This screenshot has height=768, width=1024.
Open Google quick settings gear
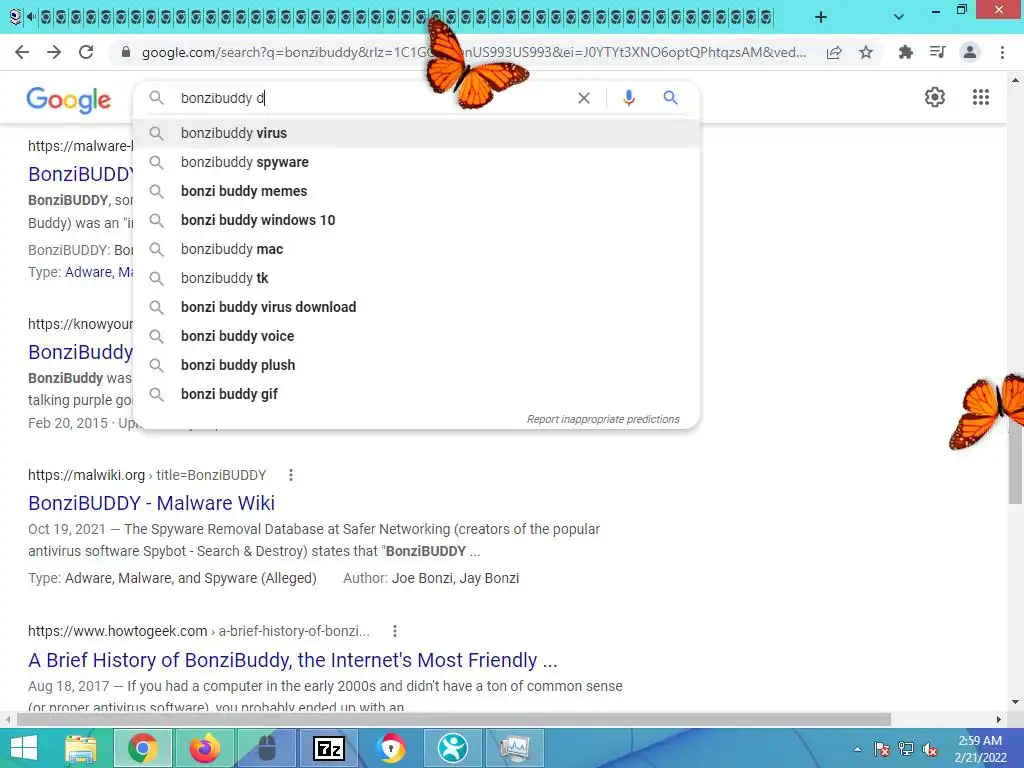pos(935,97)
